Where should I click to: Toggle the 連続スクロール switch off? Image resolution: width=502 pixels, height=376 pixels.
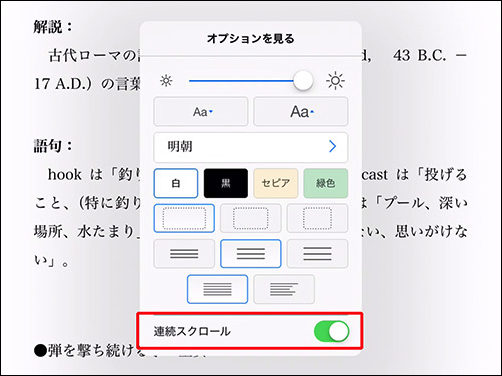331,331
